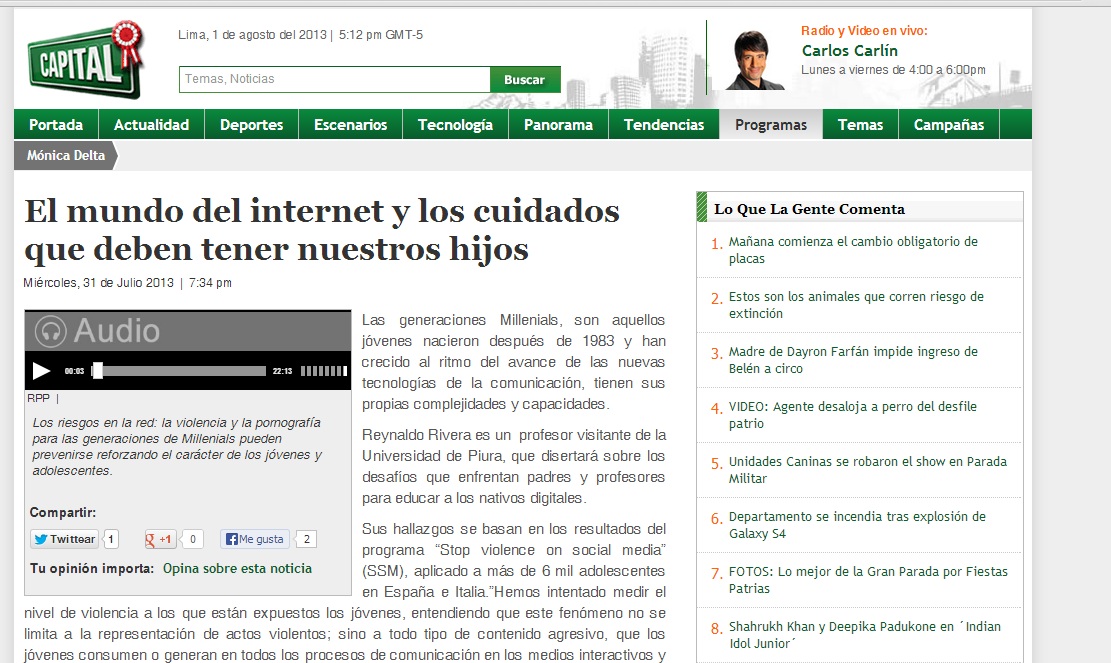Open the Deportes menu tab
1111x663 pixels.
point(251,125)
